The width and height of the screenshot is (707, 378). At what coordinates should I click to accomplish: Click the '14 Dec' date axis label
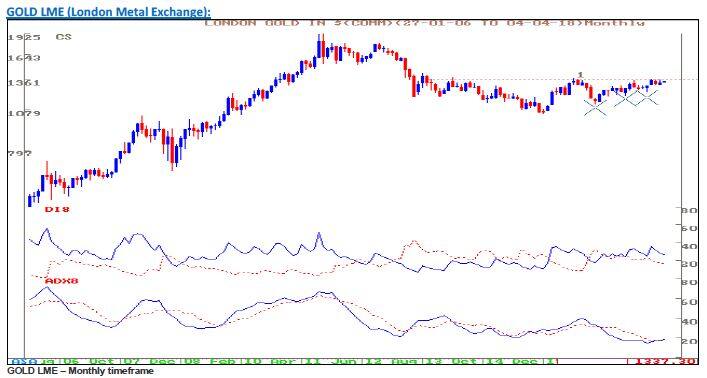click(513, 362)
